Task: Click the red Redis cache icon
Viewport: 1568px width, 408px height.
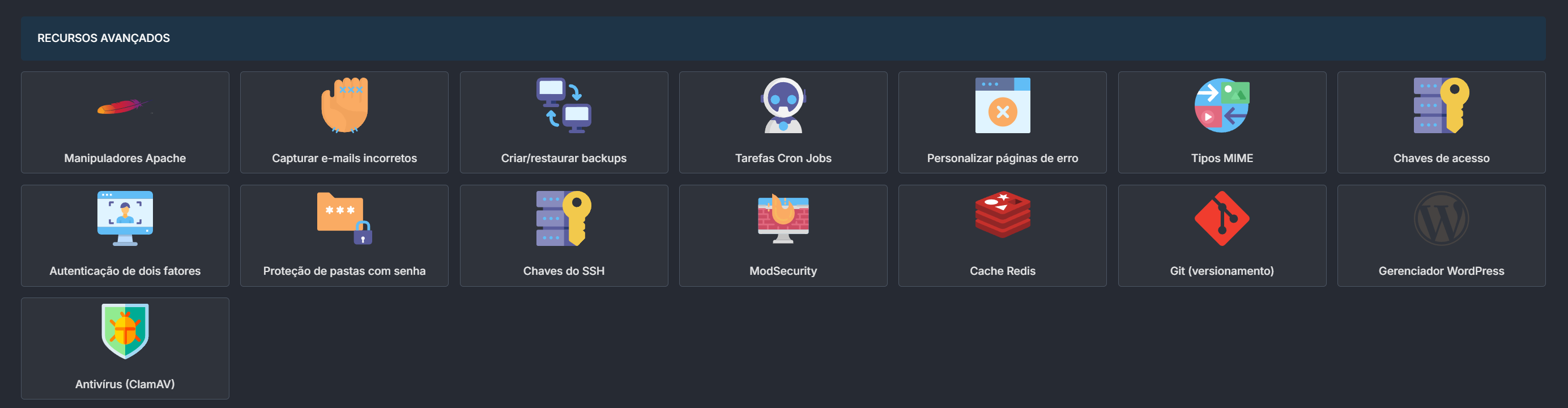Action: 1003,214
